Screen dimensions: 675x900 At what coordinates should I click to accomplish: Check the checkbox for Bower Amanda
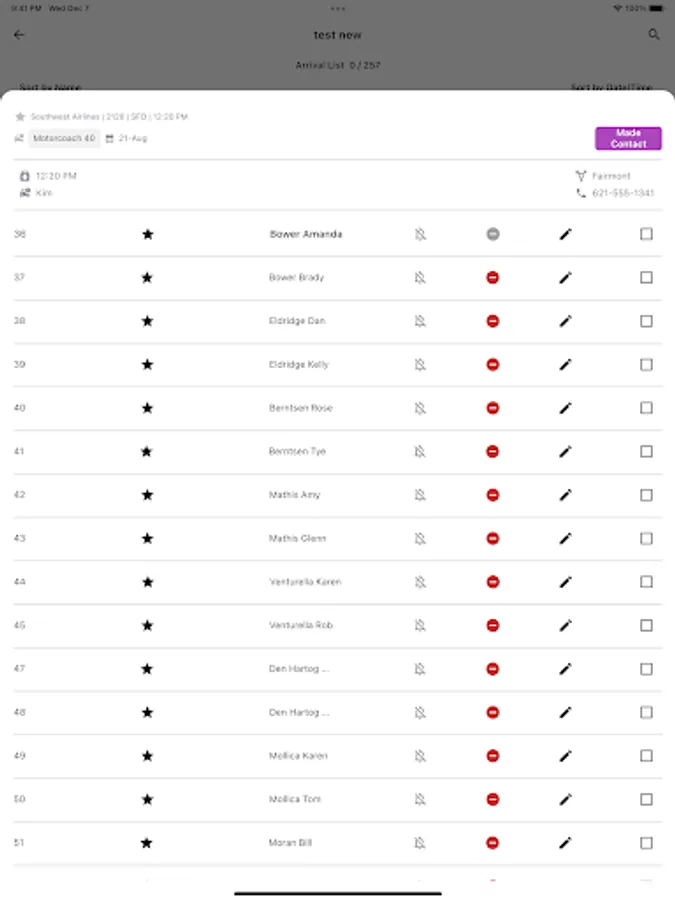[646, 234]
